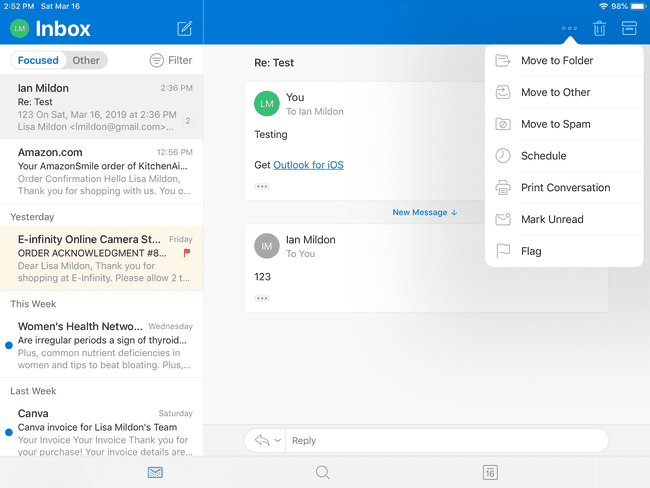650x488 pixels.
Task: Open the Search icon in bottom bar
Action: pos(323,472)
